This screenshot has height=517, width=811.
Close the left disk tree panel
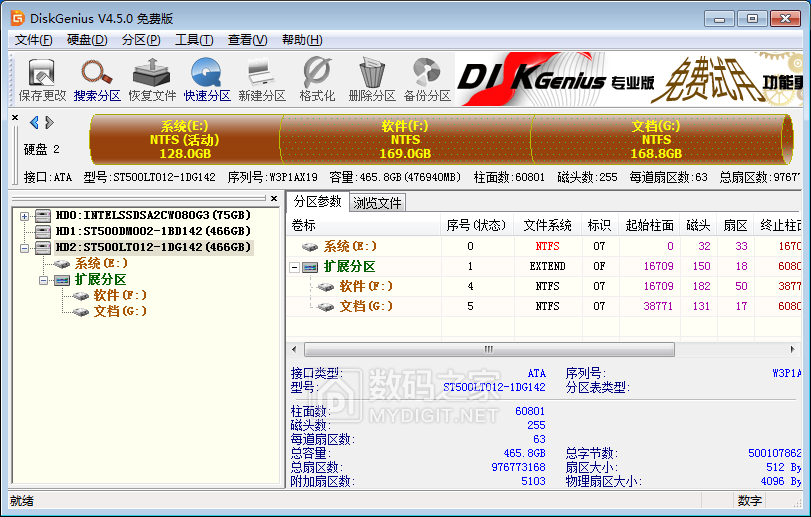[x=274, y=199]
